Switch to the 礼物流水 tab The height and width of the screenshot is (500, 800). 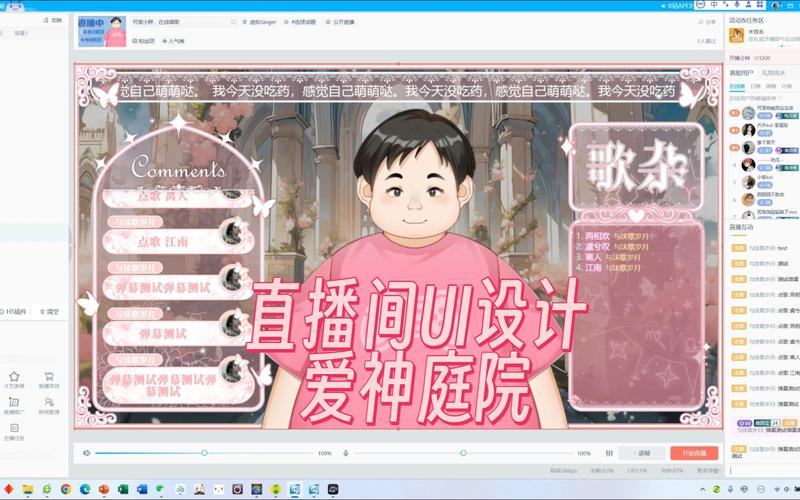tap(775, 73)
